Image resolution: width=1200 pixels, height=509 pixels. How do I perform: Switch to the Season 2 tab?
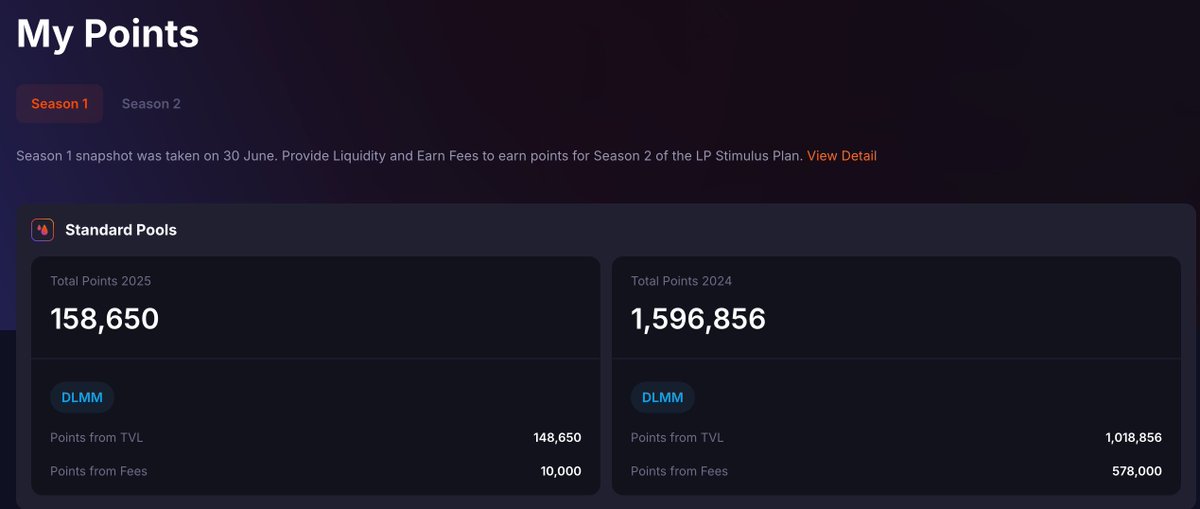click(151, 104)
